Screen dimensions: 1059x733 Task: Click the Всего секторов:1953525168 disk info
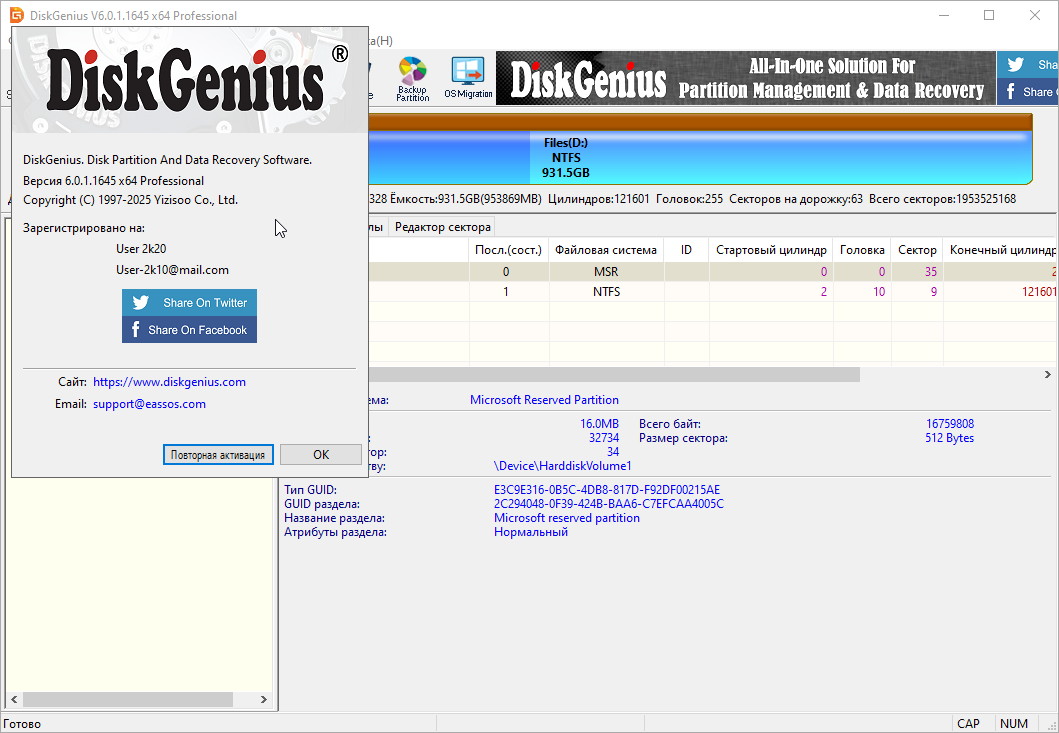tap(942, 199)
